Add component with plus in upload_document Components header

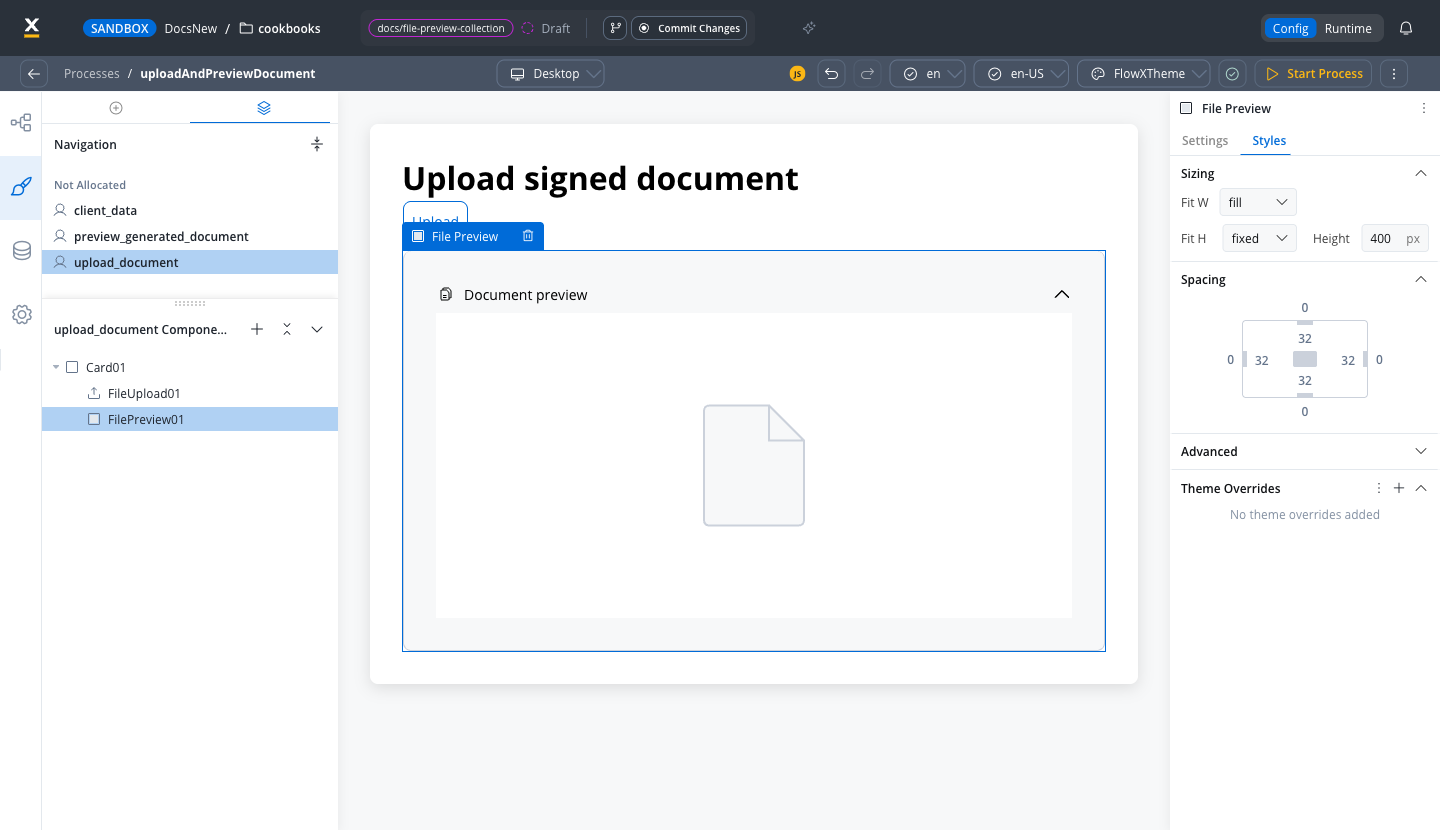coord(257,329)
